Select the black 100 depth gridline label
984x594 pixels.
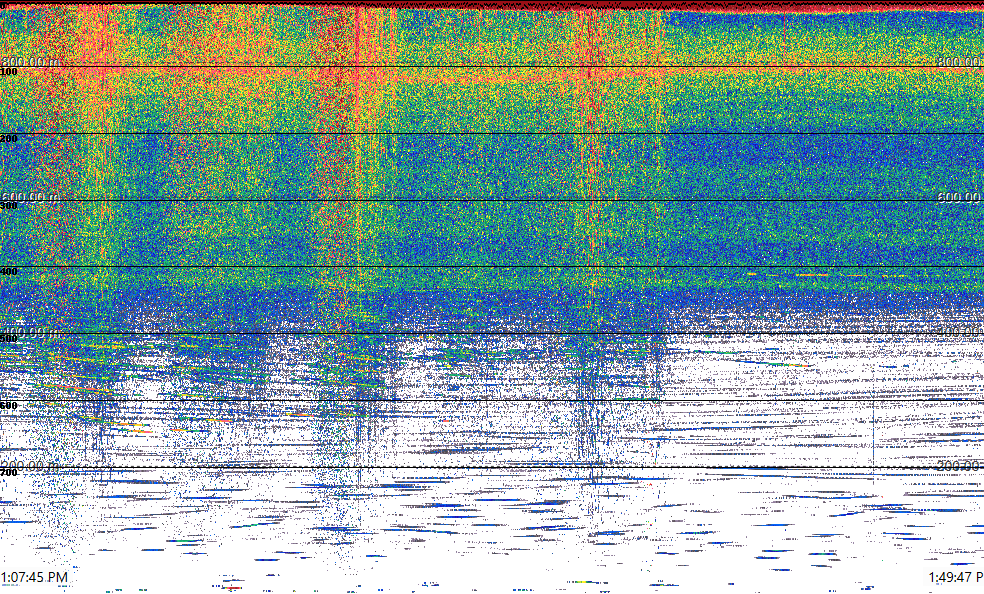point(9,72)
